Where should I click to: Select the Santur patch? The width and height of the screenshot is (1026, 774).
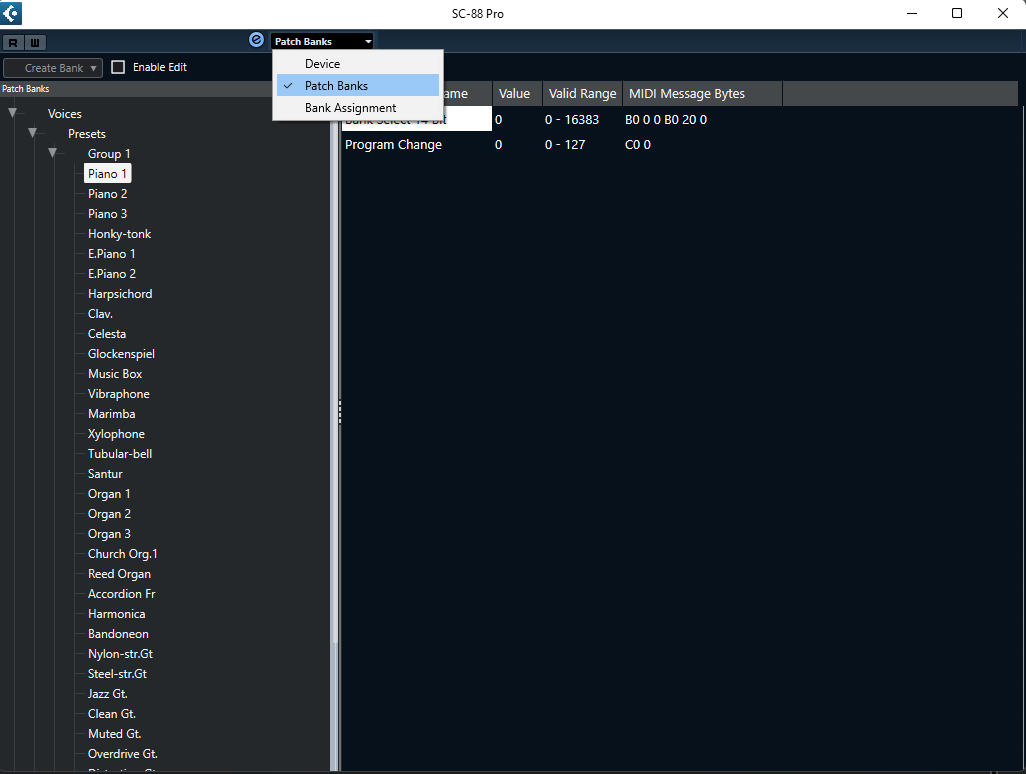tap(105, 474)
